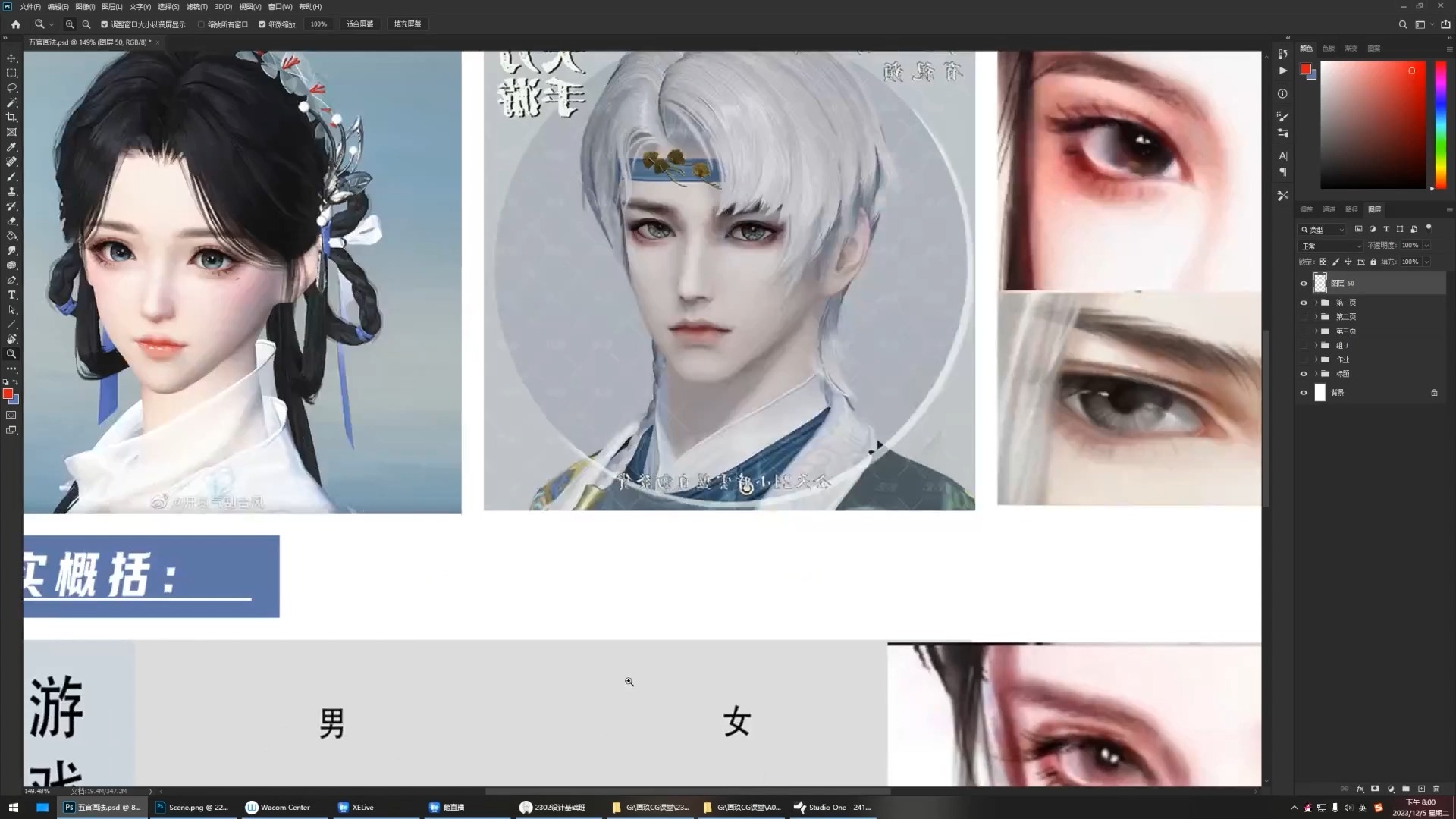
Task: Select the Type tool
Action: (x=11, y=295)
